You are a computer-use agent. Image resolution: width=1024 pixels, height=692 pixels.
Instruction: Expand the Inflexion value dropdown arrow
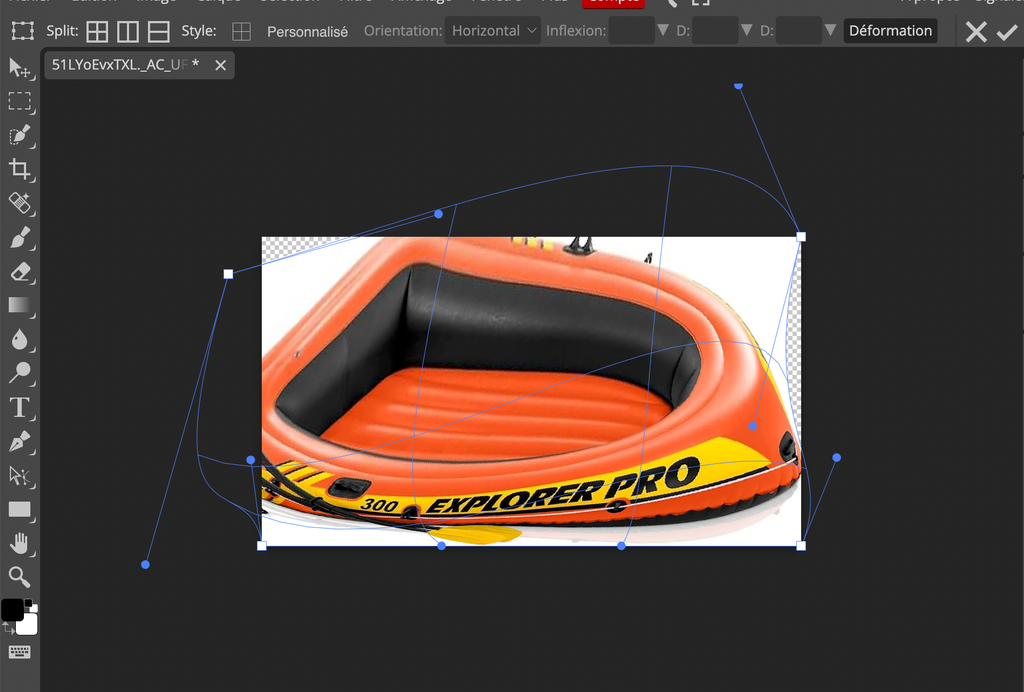(662, 31)
